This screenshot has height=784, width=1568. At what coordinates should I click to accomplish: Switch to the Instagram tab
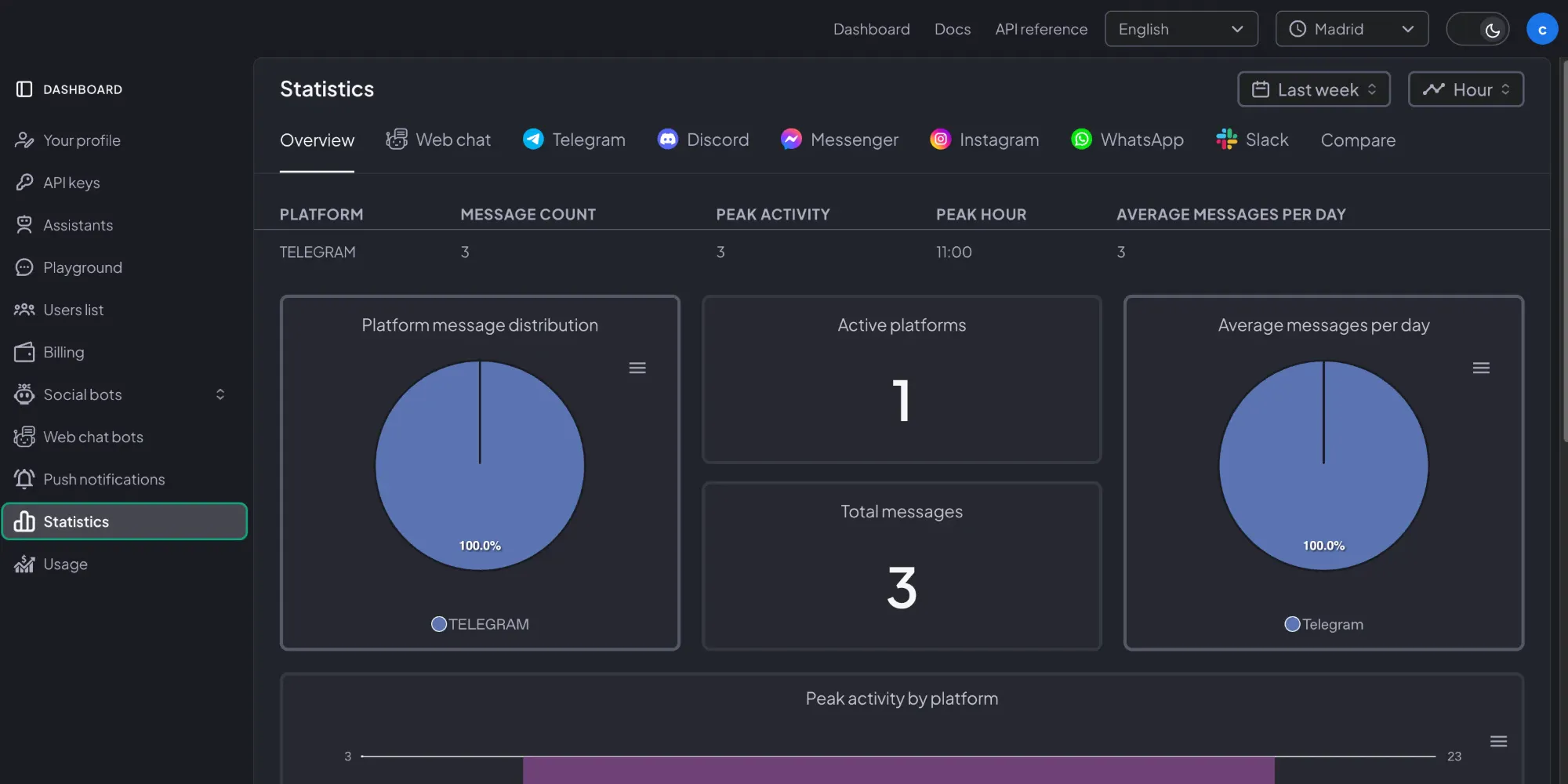pos(984,140)
